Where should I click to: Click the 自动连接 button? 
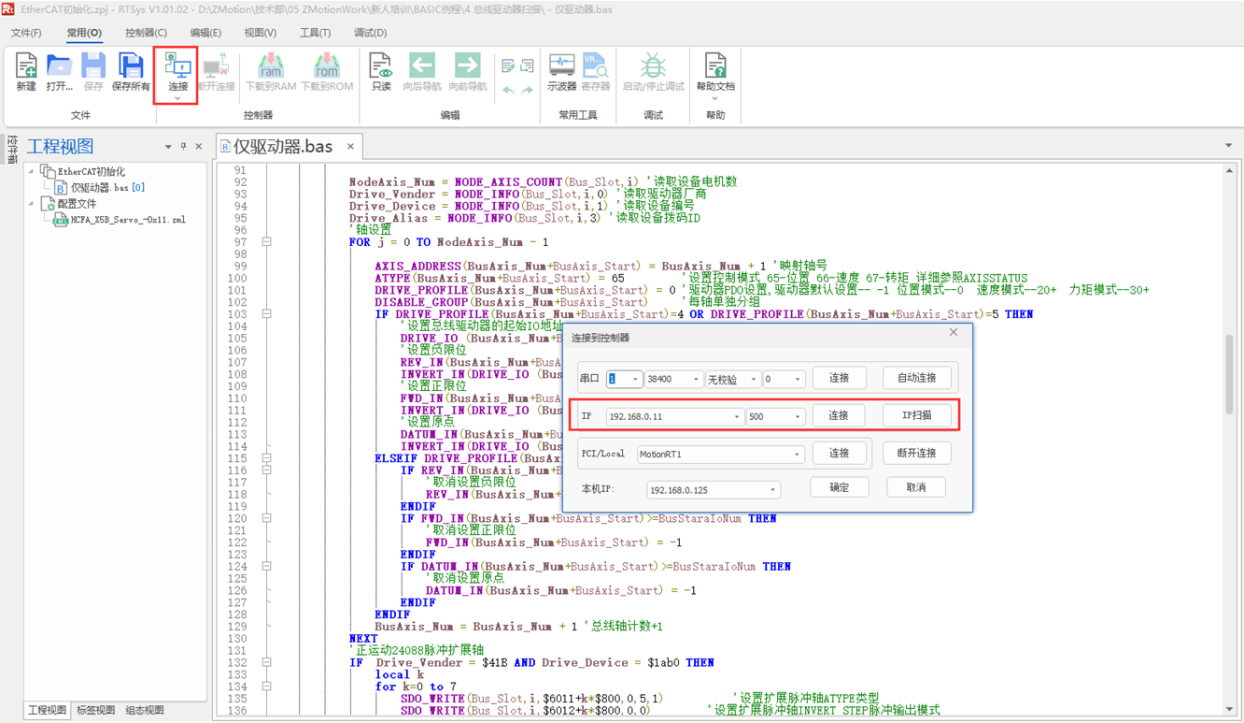pyautogui.click(x=917, y=379)
